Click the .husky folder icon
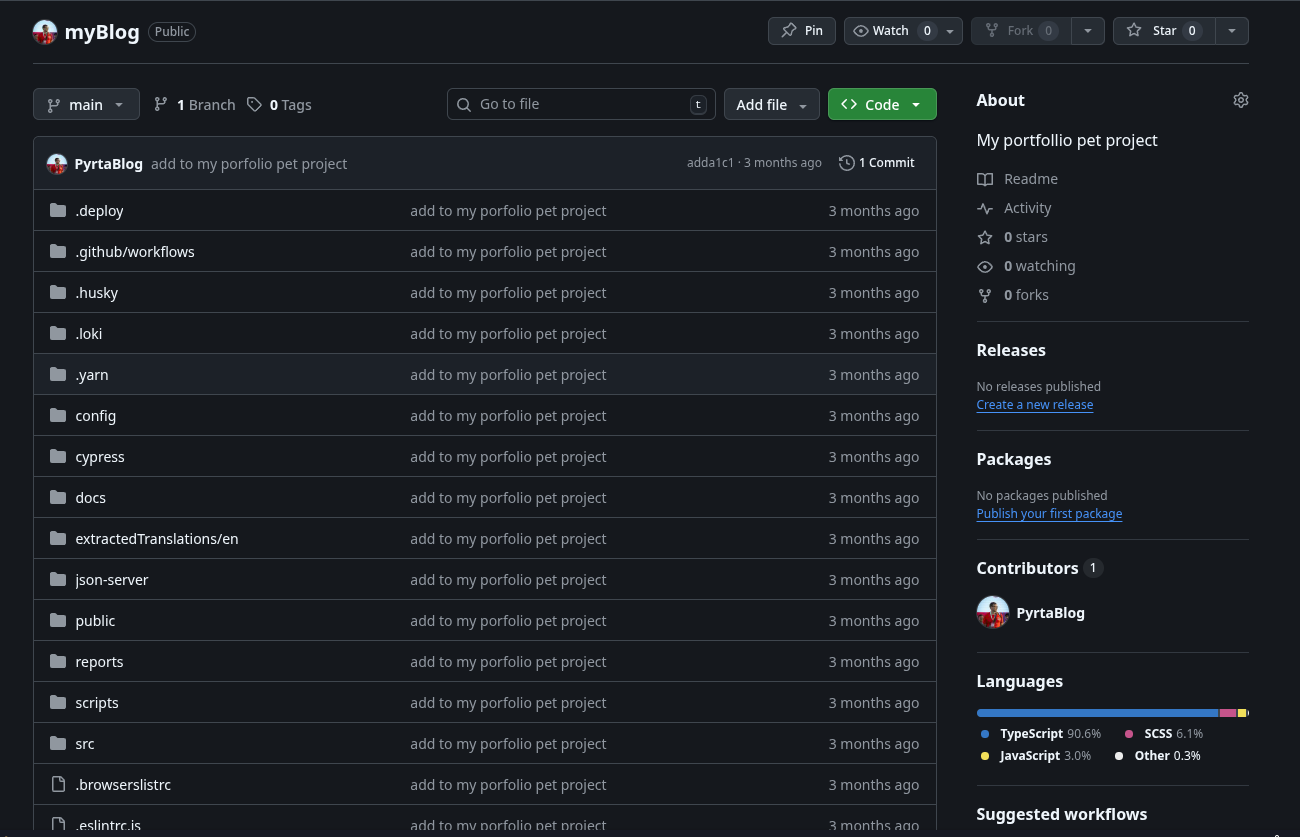Viewport: 1300px width, 837px height. click(58, 293)
